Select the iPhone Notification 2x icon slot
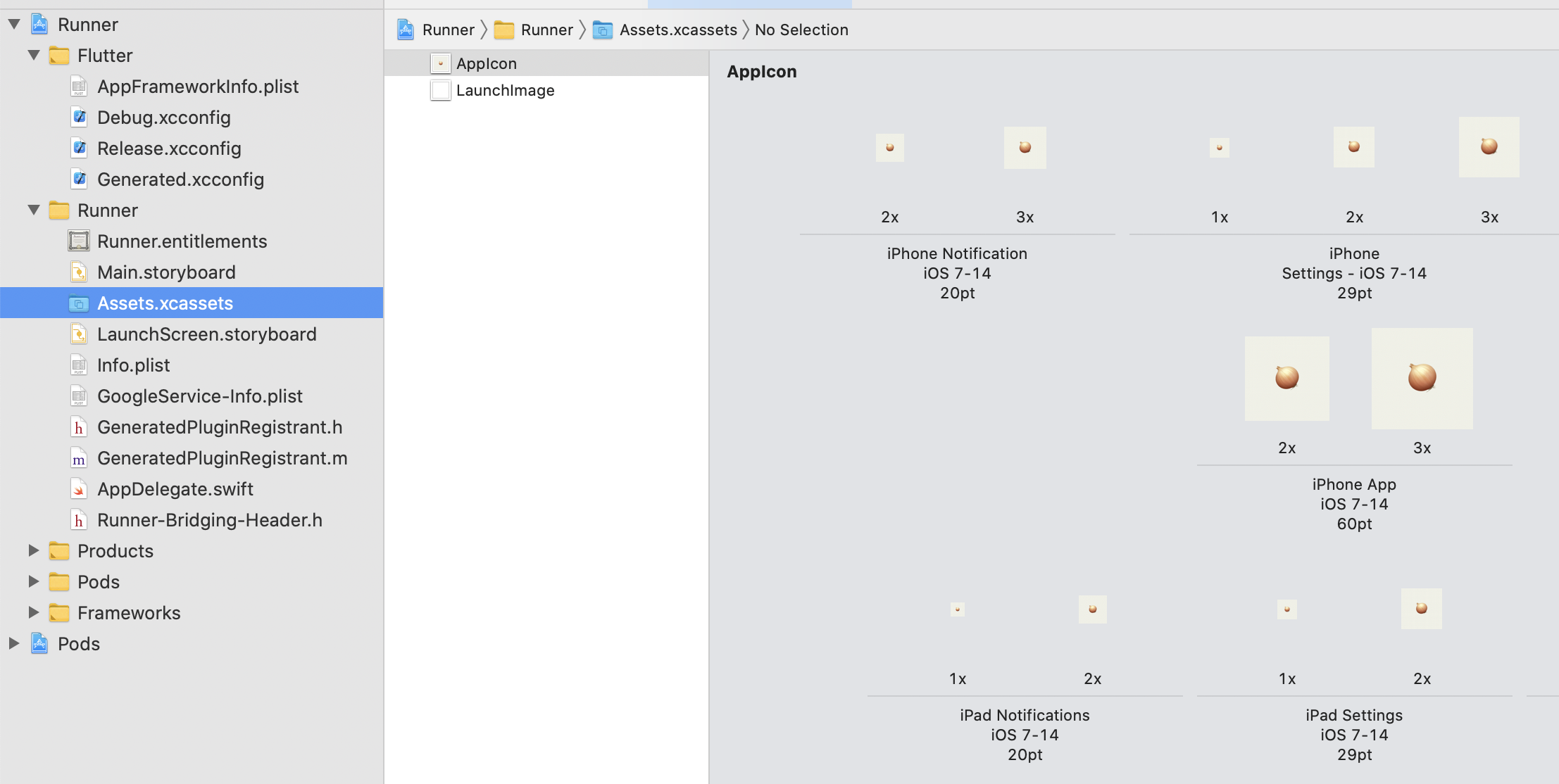 pos(889,148)
